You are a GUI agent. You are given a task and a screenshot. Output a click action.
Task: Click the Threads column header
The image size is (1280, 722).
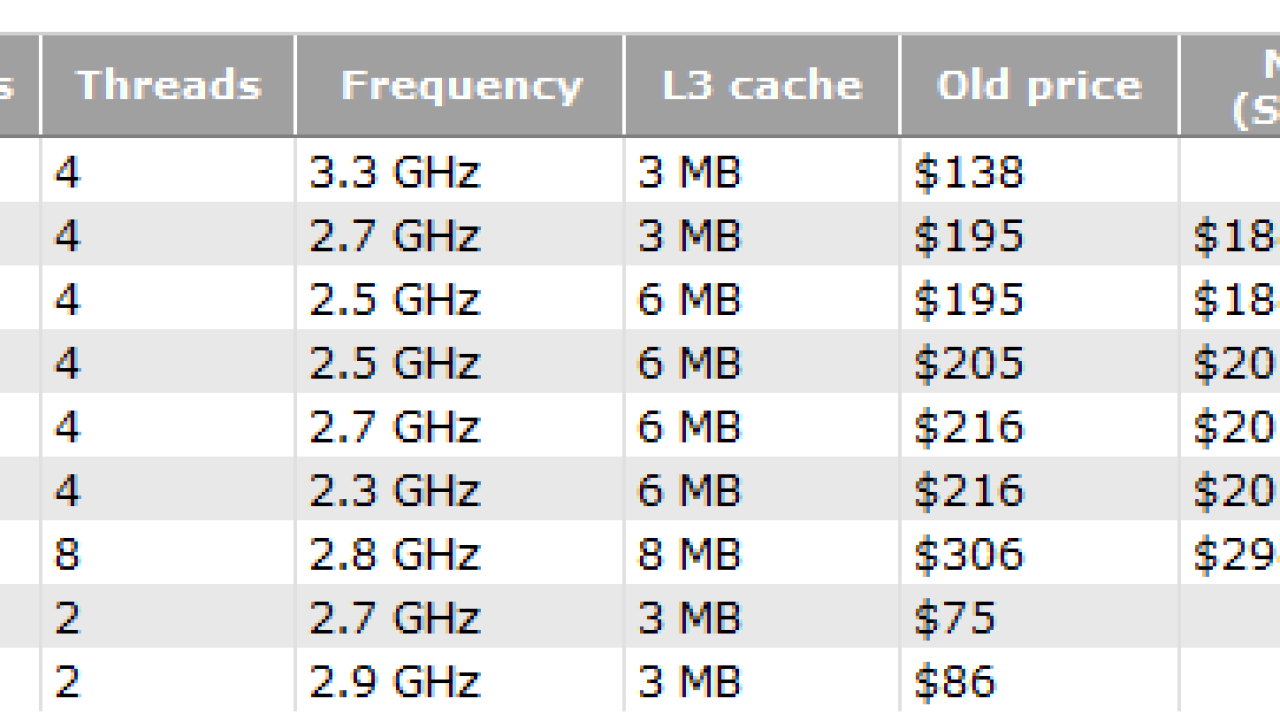168,86
